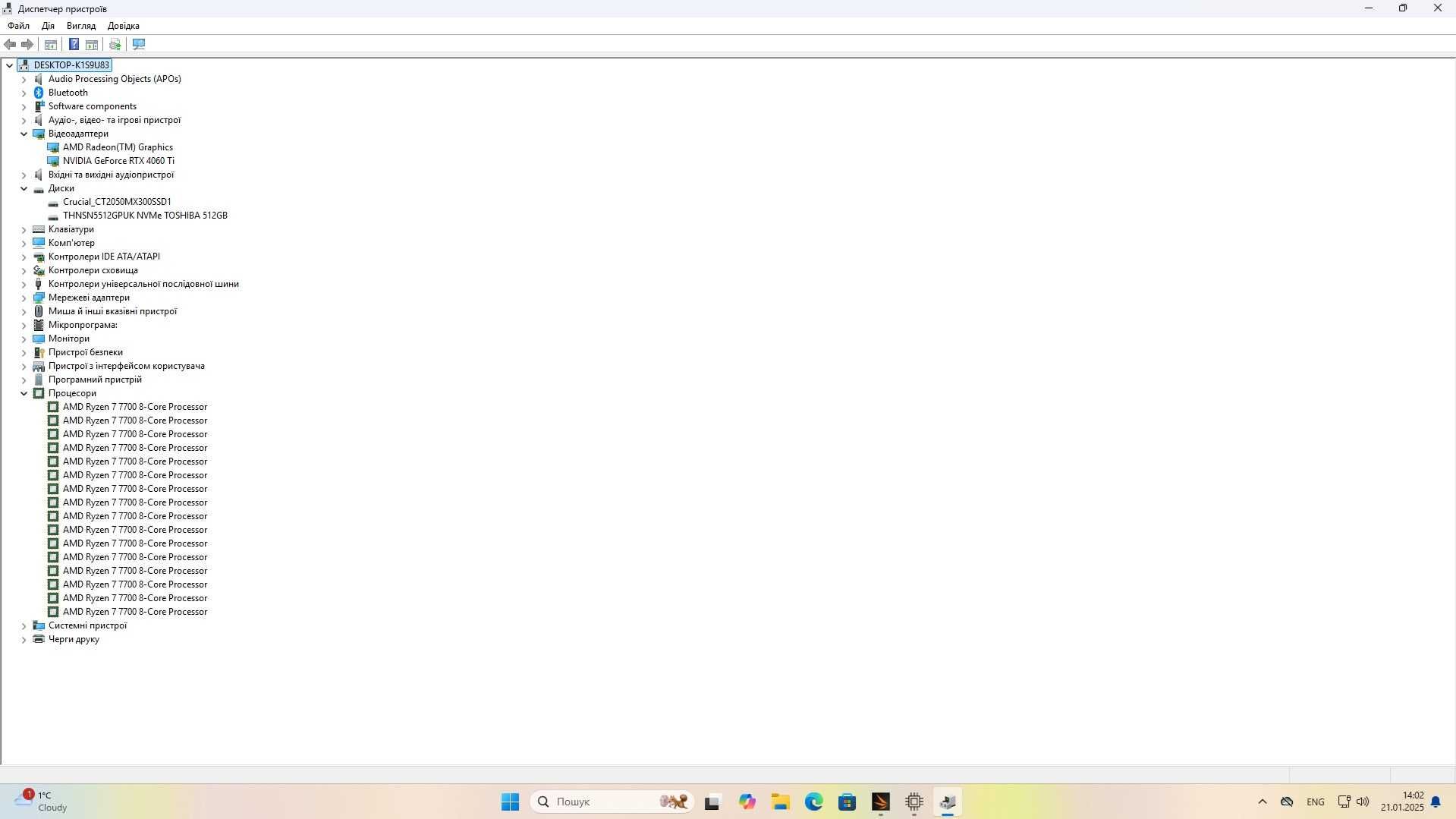Select Миша й інші вказівні пристрої
Screen dimensions: 1456x819
tap(112, 311)
